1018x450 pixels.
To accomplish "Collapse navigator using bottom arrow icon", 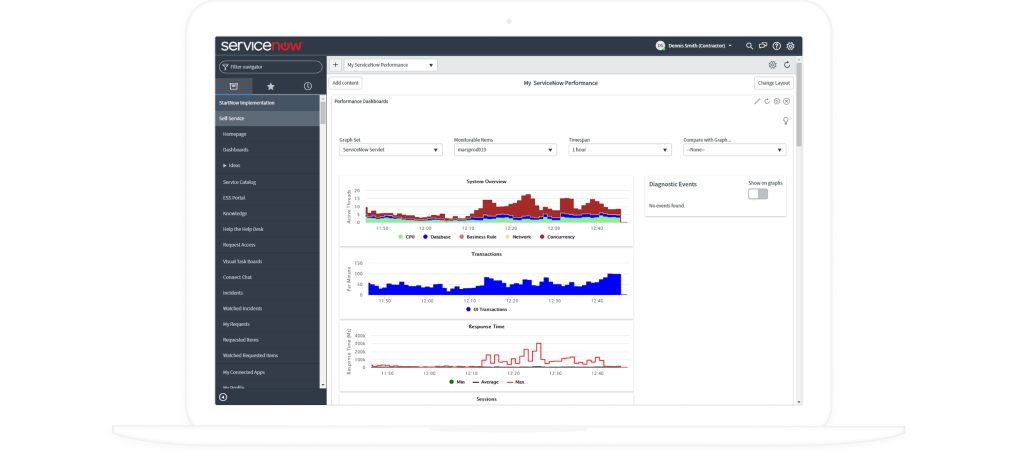I will (223, 397).
